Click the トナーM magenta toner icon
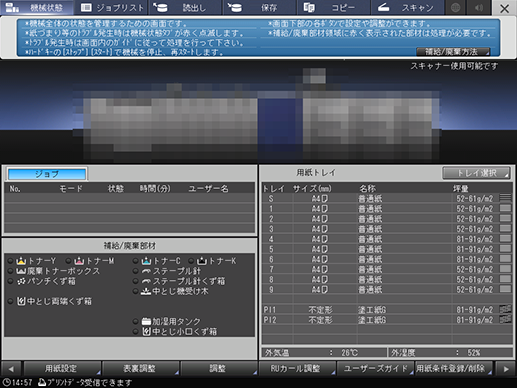 coord(79,261)
